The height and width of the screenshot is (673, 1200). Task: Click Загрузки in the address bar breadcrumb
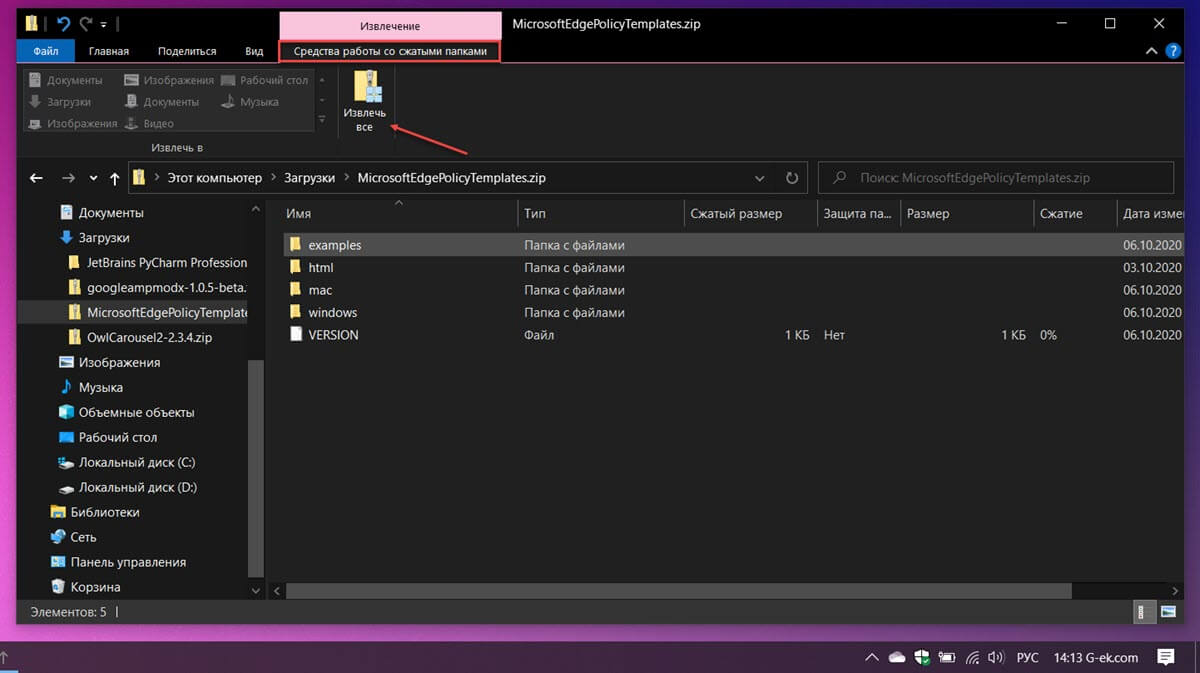coord(309,178)
